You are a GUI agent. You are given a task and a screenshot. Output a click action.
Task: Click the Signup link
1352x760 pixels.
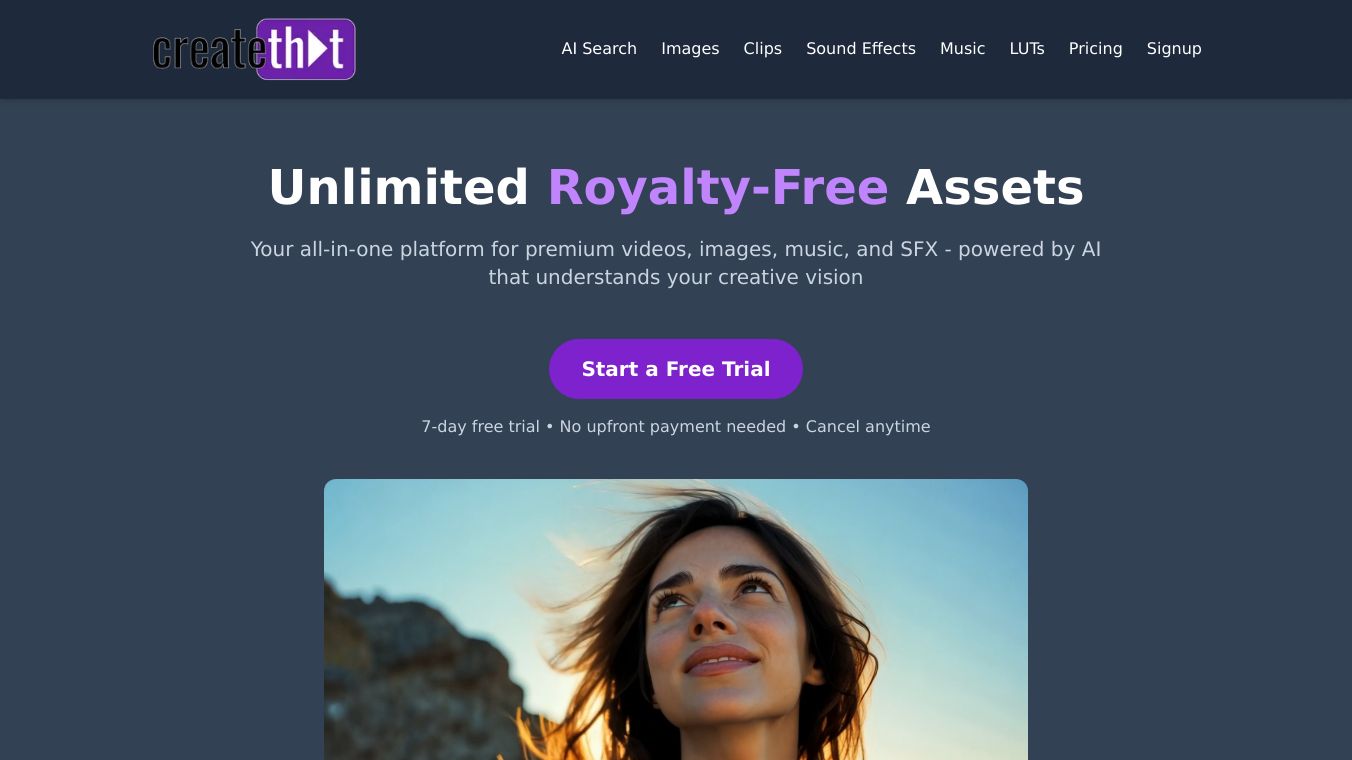pos(1174,49)
